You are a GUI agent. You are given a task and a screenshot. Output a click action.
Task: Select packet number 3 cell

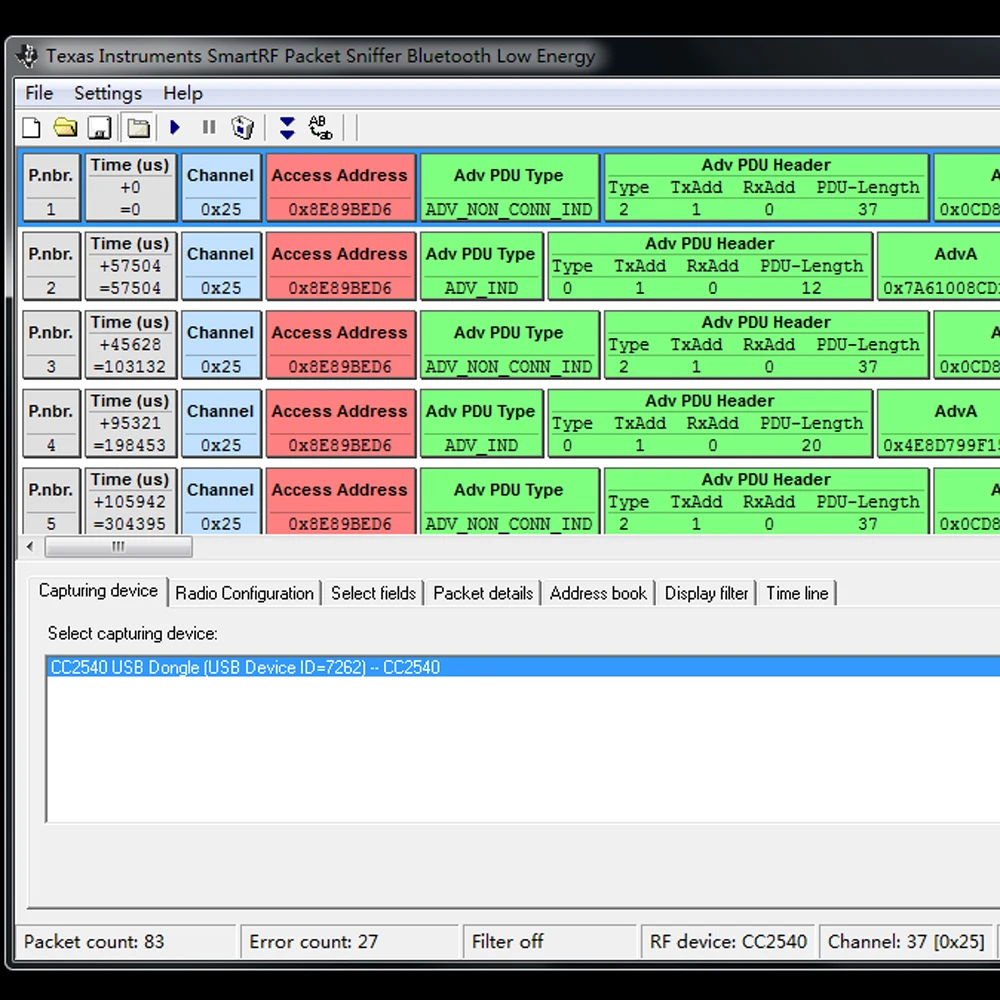(x=51, y=344)
